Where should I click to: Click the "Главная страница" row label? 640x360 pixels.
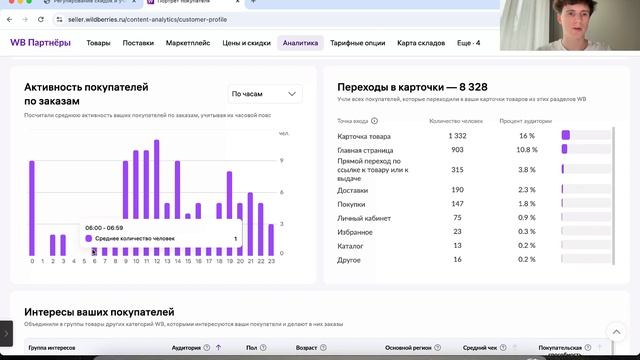[365, 150]
